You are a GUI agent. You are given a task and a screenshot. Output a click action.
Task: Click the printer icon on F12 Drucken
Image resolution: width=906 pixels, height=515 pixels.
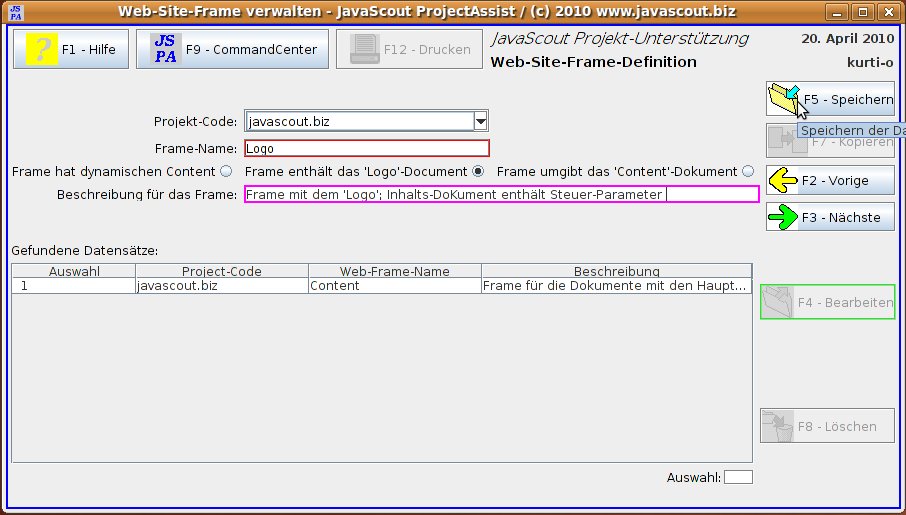[x=365, y=49]
